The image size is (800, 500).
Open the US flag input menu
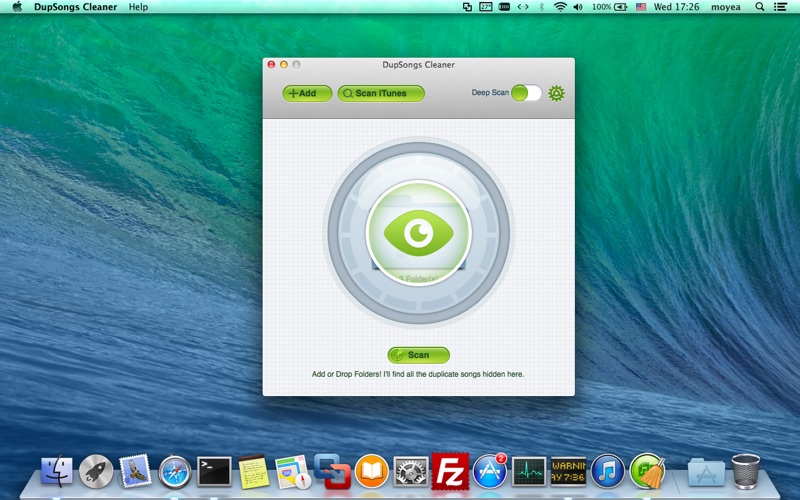(x=641, y=7)
